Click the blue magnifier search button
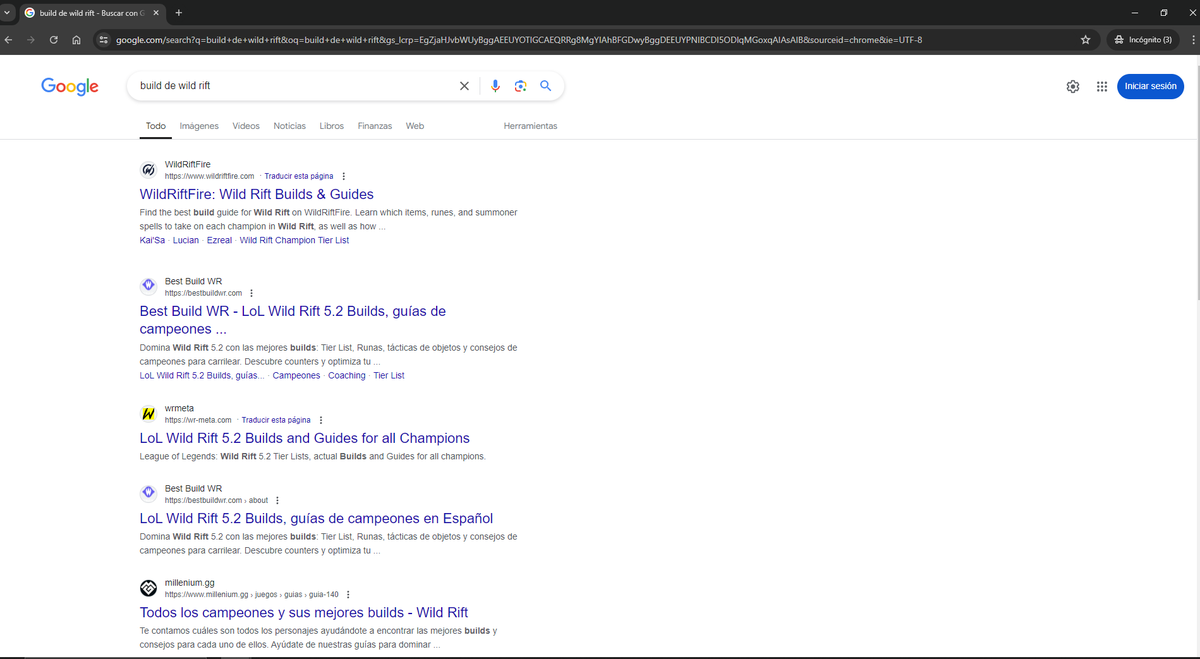Screen dimensions: 1200x659 545,86
